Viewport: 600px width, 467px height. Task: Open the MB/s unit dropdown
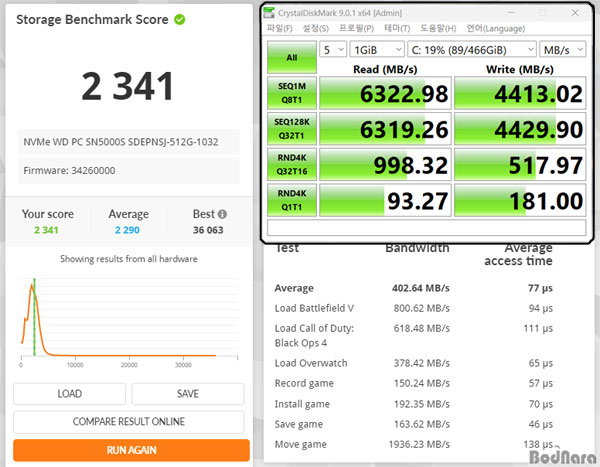tap(563, 48)
